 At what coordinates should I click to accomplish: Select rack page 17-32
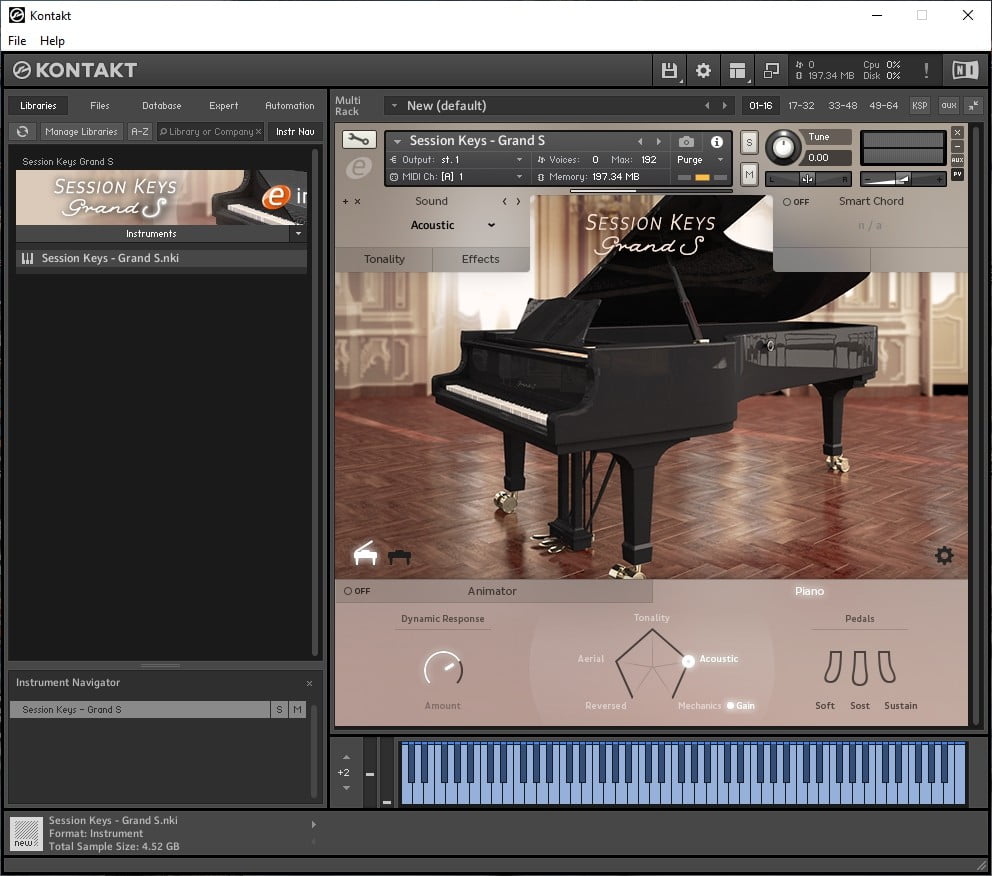point(801,106)
